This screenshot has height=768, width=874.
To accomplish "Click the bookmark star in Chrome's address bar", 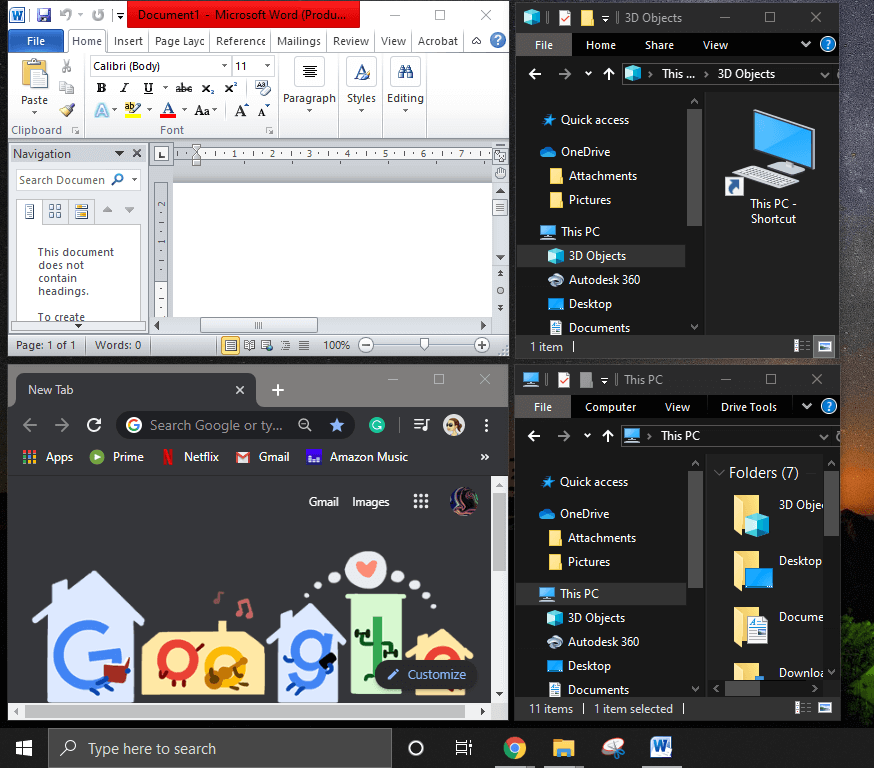I will [337, 425].
